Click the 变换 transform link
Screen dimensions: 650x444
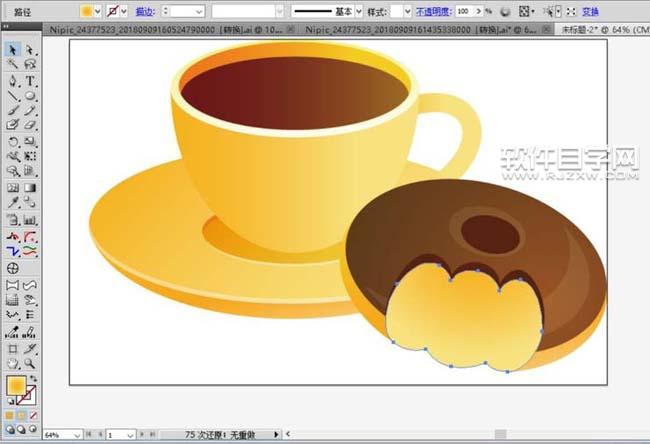(x=590, y=12)
